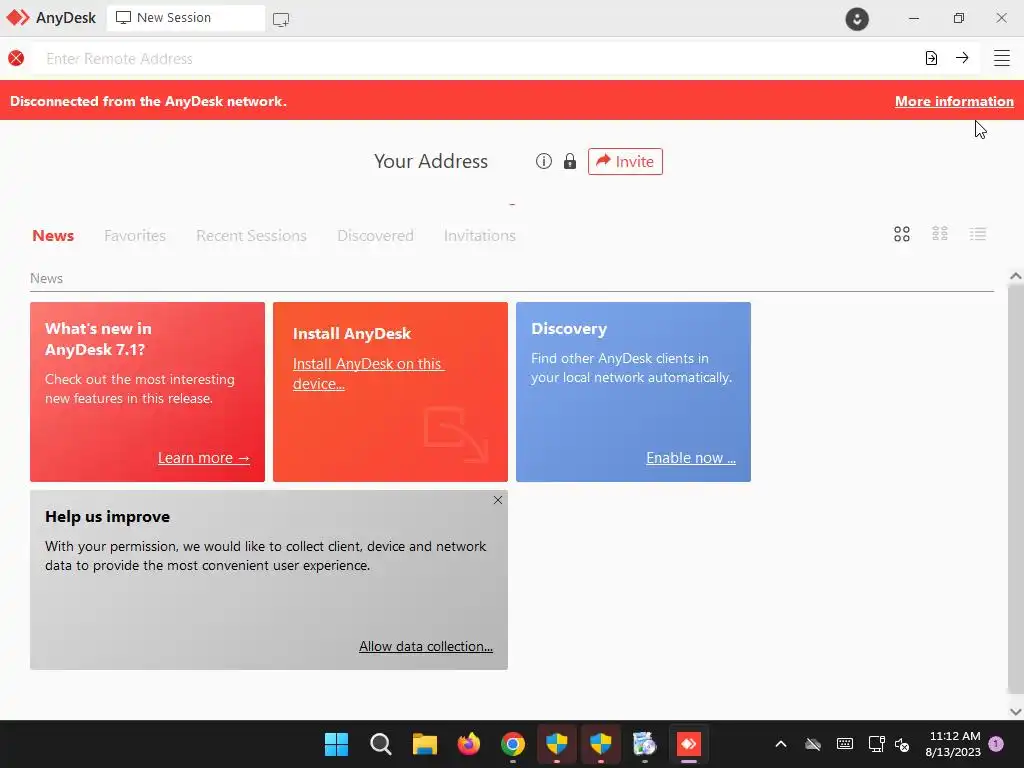Open the Recent Sessions tab
The width and height of the screenshot is (1024, 768).
tap(251, 235)
